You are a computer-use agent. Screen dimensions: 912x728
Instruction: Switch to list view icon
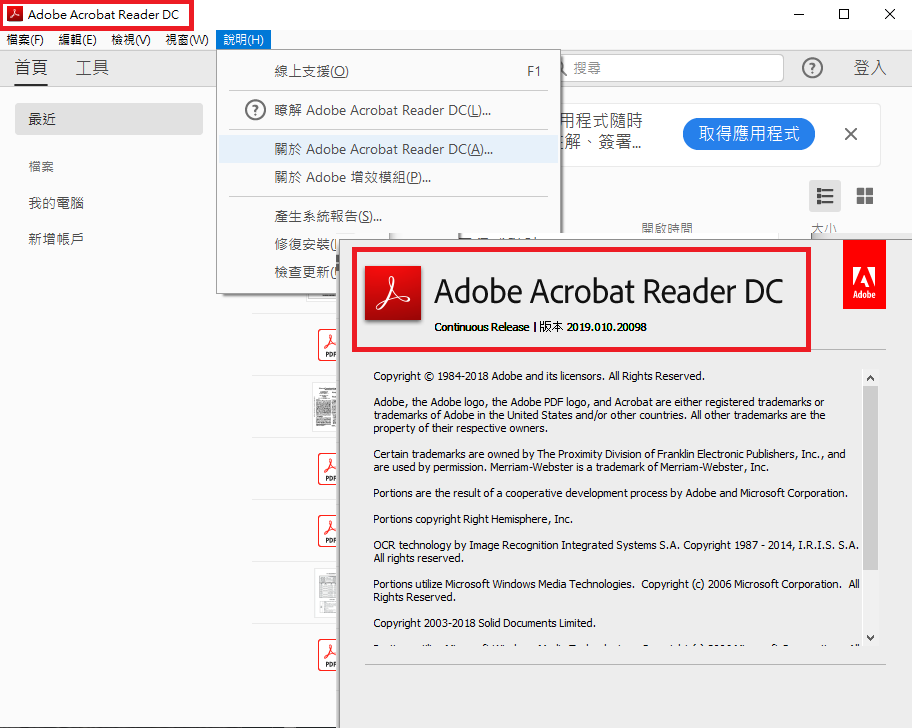click(x=825, y=196)
